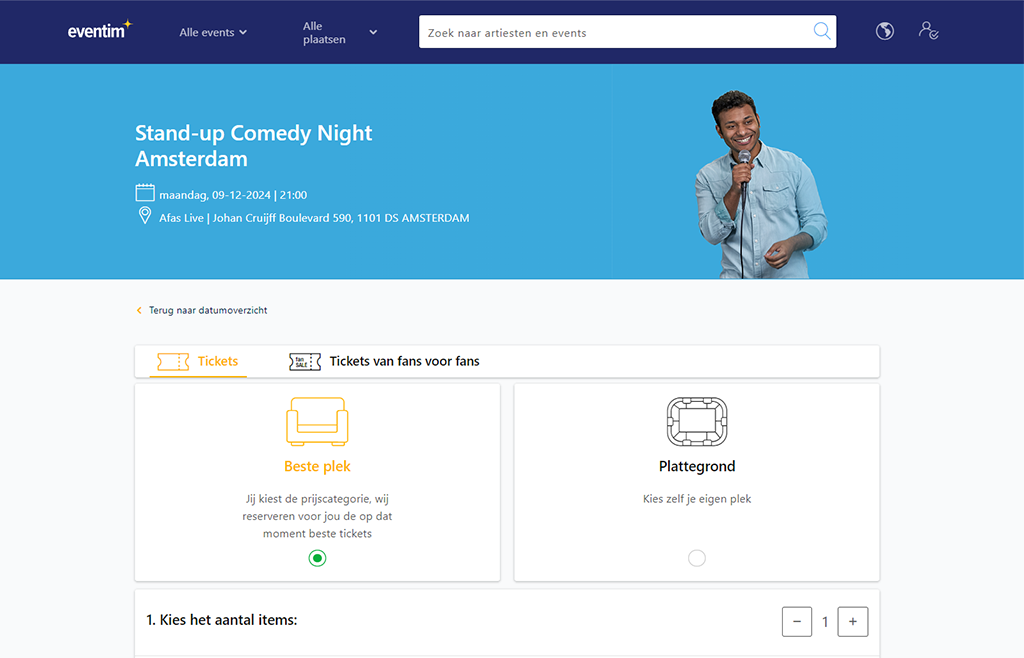
Task: Open the language globe icon
Action: (x=884, y=31)
